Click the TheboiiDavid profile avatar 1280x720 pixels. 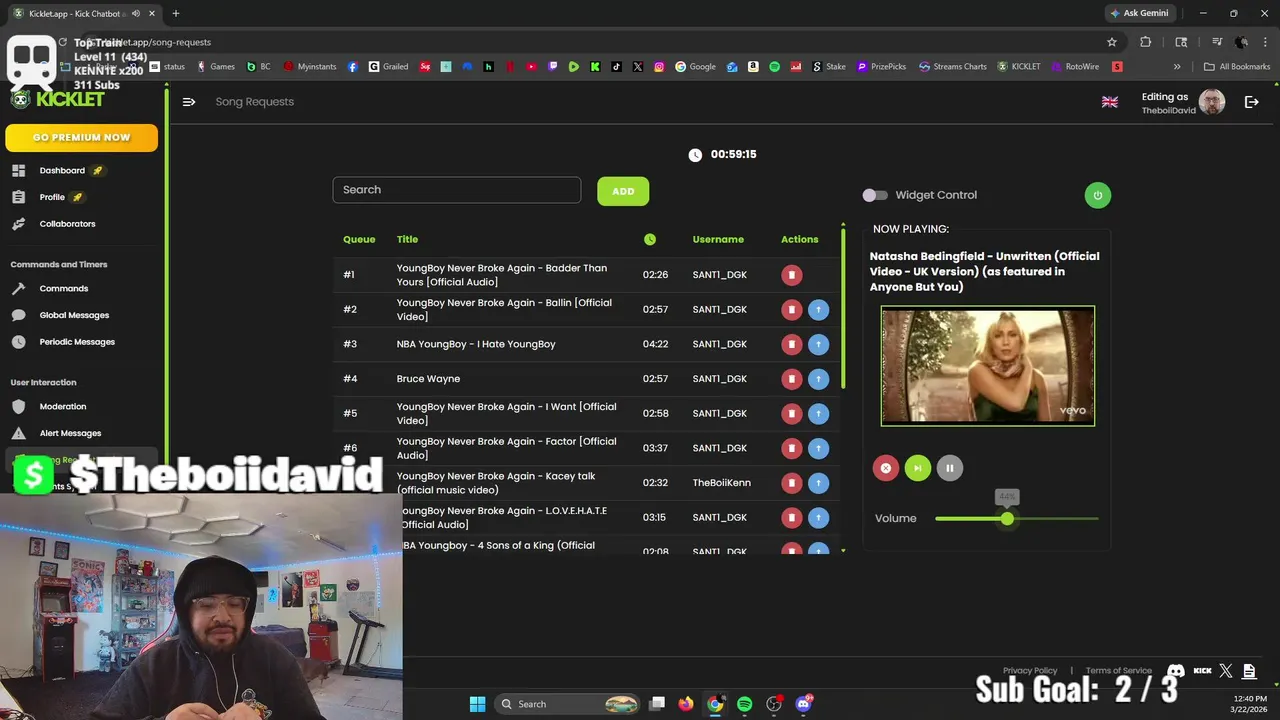click(1212, 102)
